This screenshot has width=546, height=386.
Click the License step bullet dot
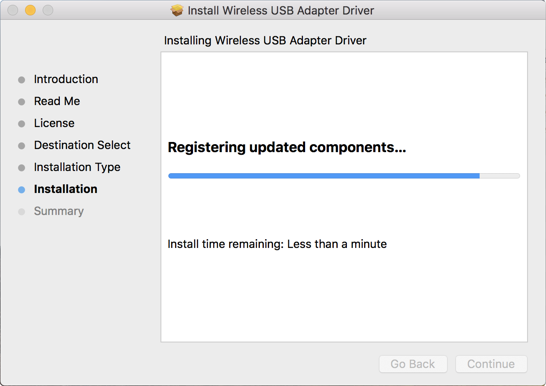tap(22, 124)
